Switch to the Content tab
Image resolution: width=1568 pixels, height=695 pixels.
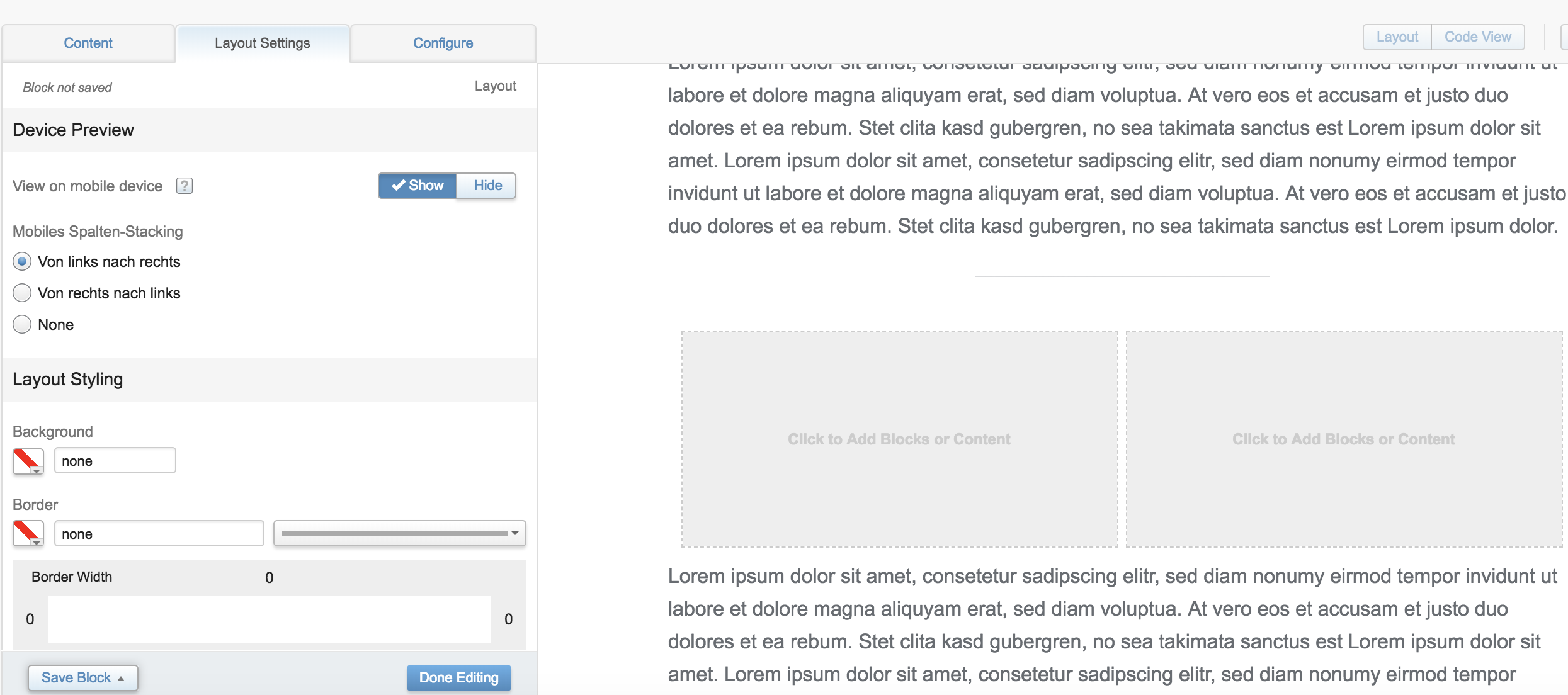[x=89, y=42]
